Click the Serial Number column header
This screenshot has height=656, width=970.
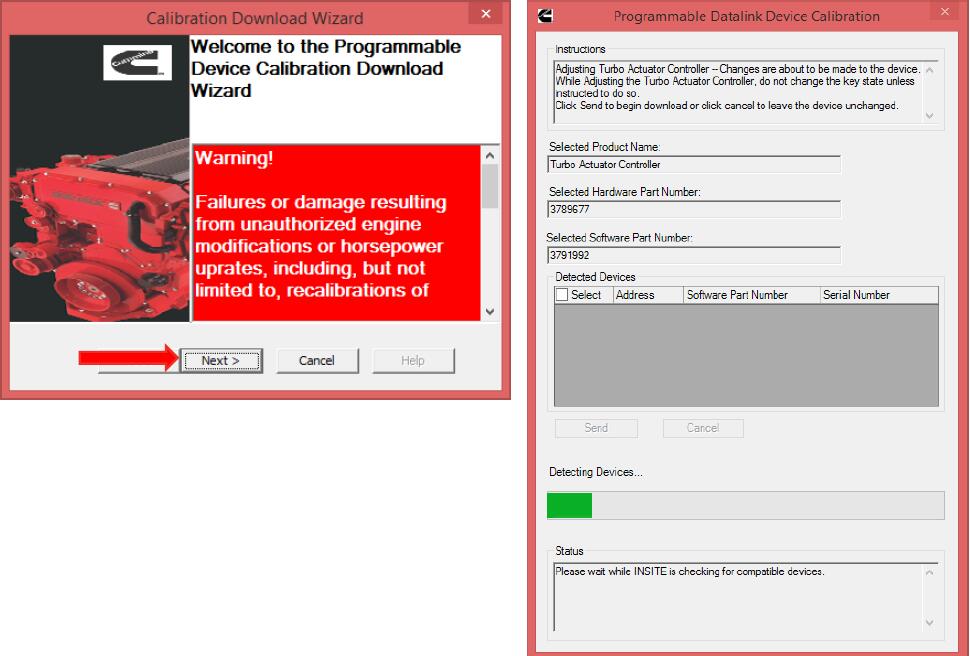pyautogui.click(x=879, y=295)
